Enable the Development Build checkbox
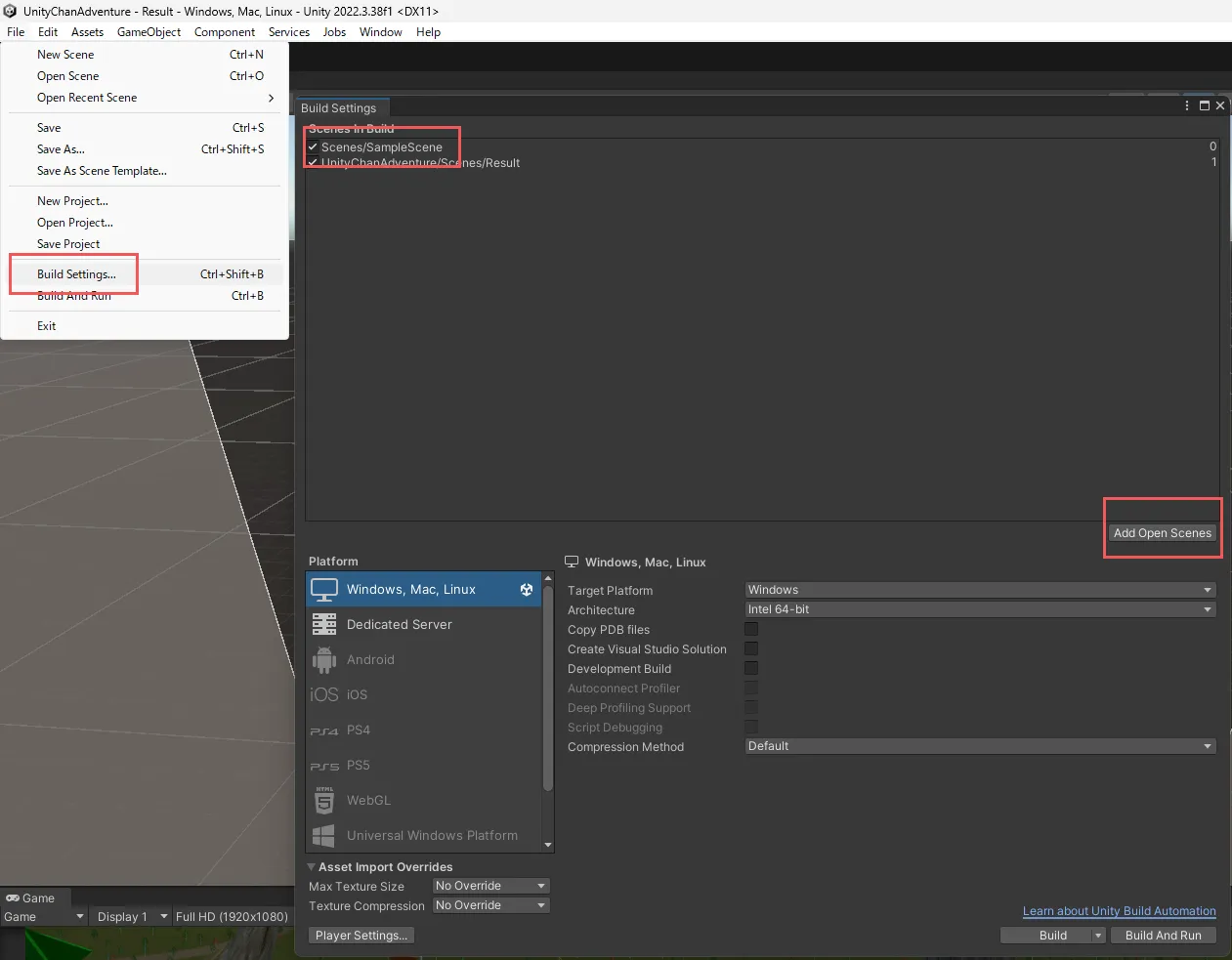The height and width of the screenshot is (960, 1232). click(x=751, y=668)
